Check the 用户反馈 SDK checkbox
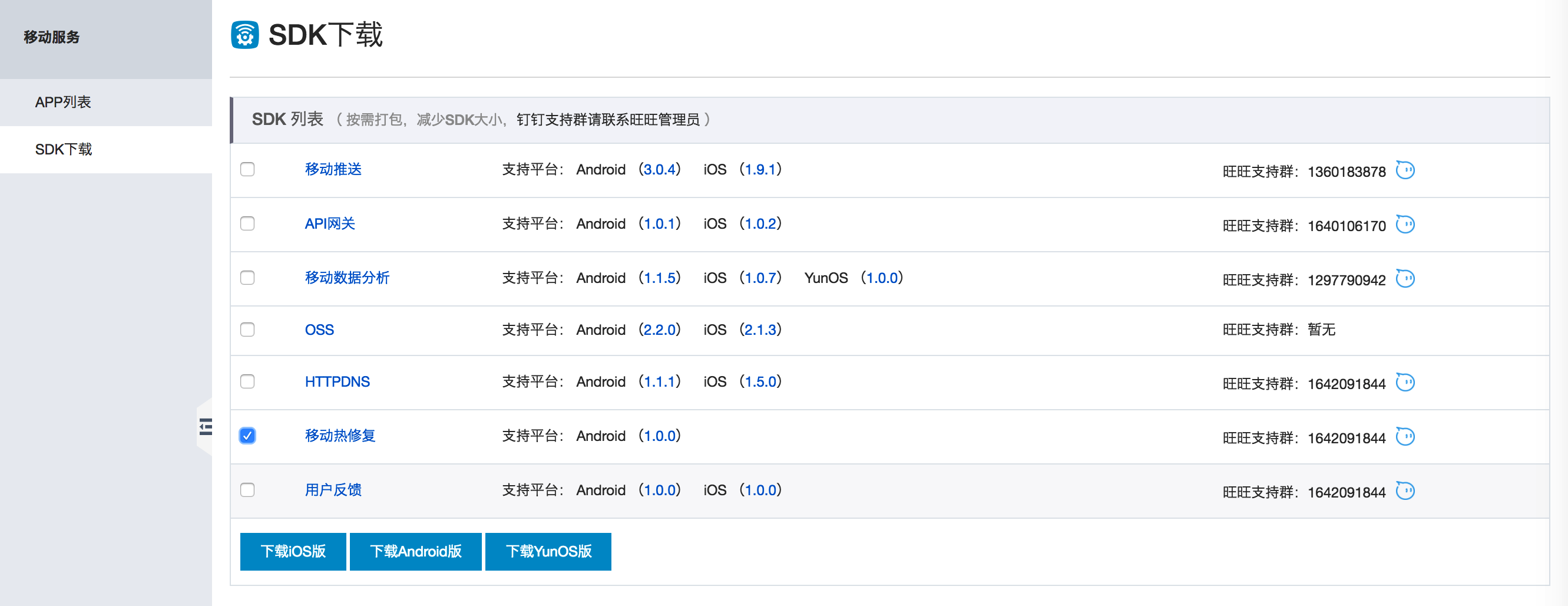The width and height of the screenshot is (1568, 606). 247,490
